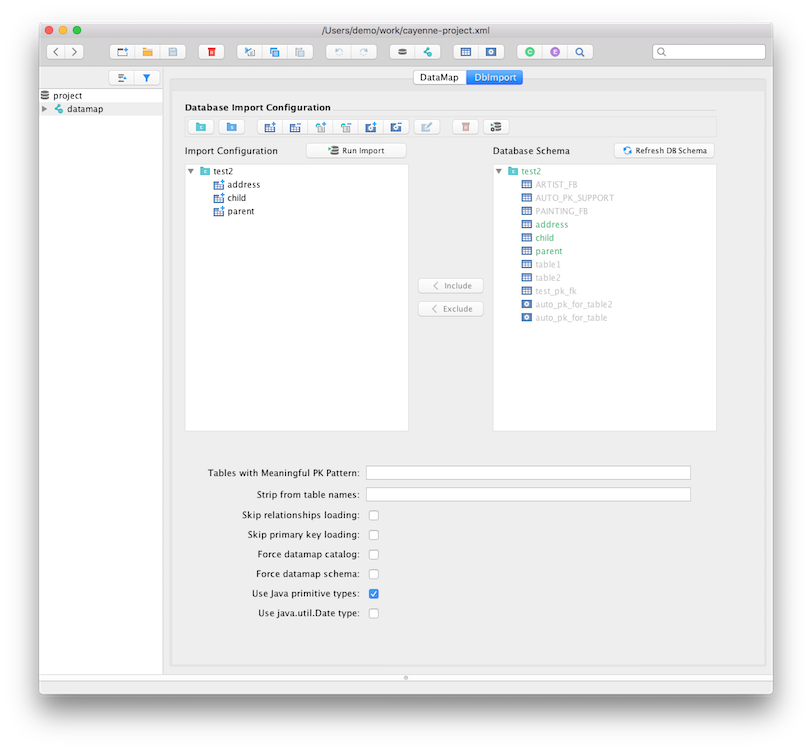Uncheck Use Java primitive types
812x750 pixels.
click(374, 594)
